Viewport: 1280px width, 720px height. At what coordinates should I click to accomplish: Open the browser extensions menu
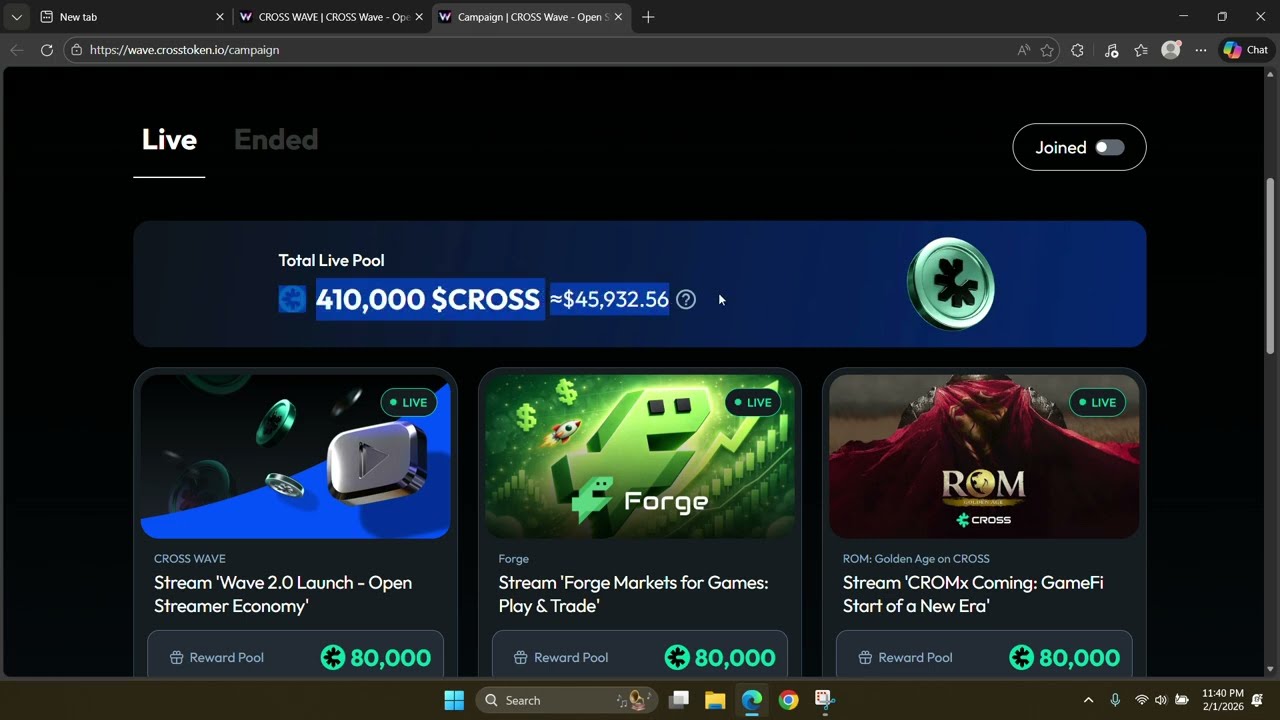click(1077, 50)
